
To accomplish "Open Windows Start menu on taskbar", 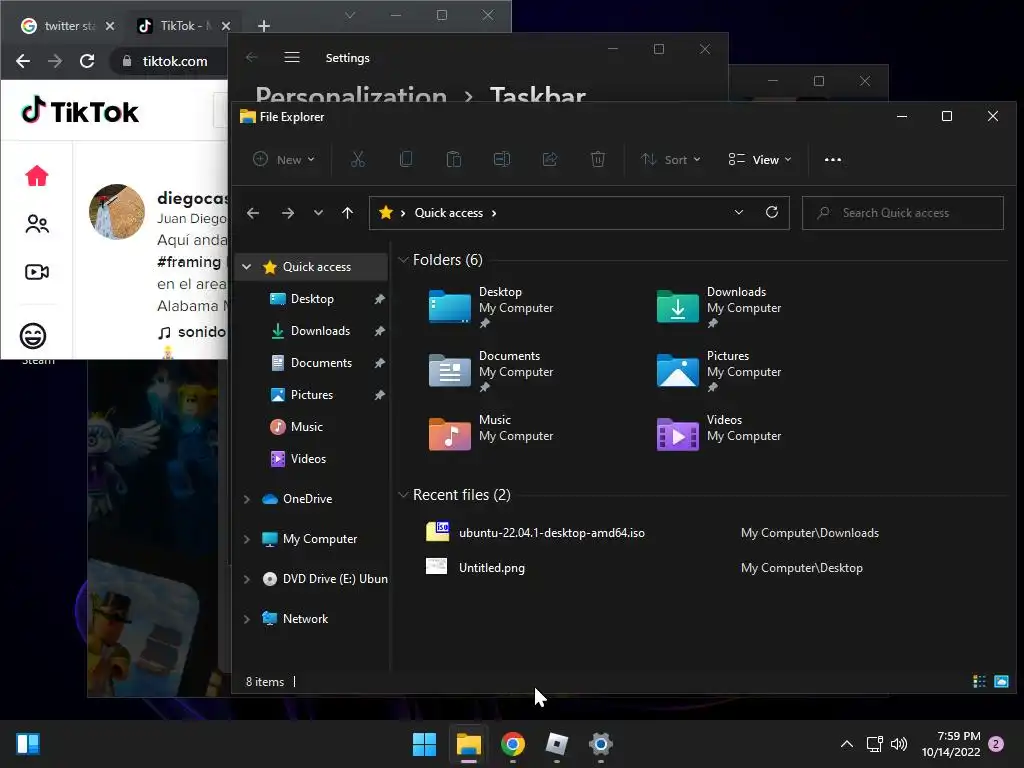I will tap(424, 744).
